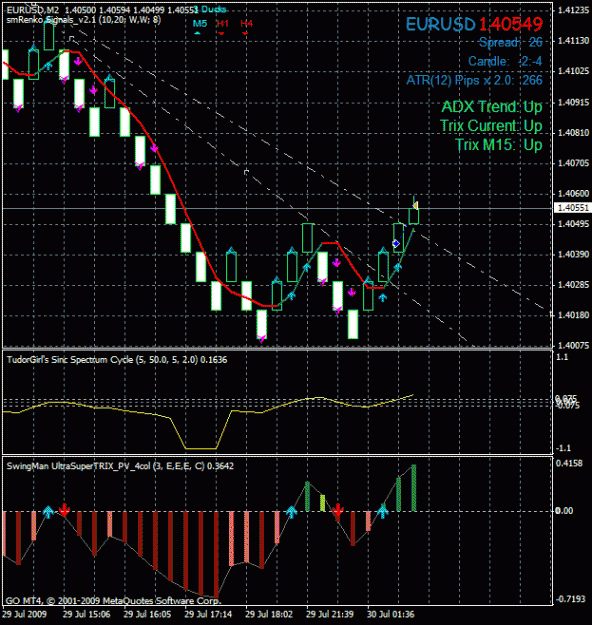Click the 30 Jul 01:36 time label
592x625 pixels.
coord(391,614)
